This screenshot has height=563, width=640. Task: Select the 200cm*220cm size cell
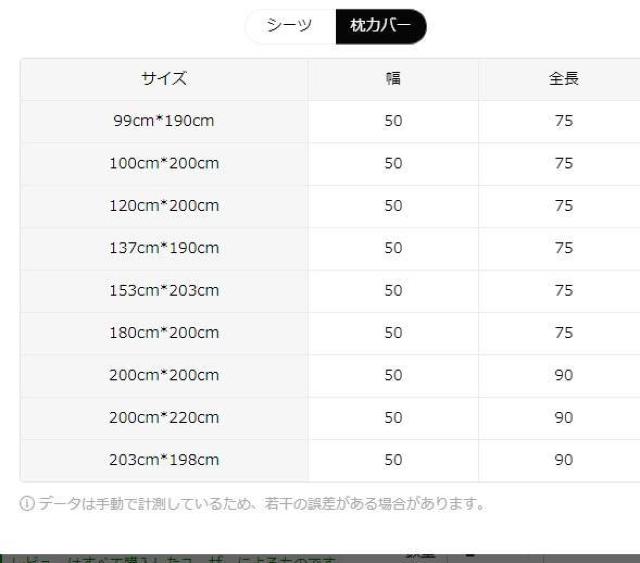click(x=164, y=417)
